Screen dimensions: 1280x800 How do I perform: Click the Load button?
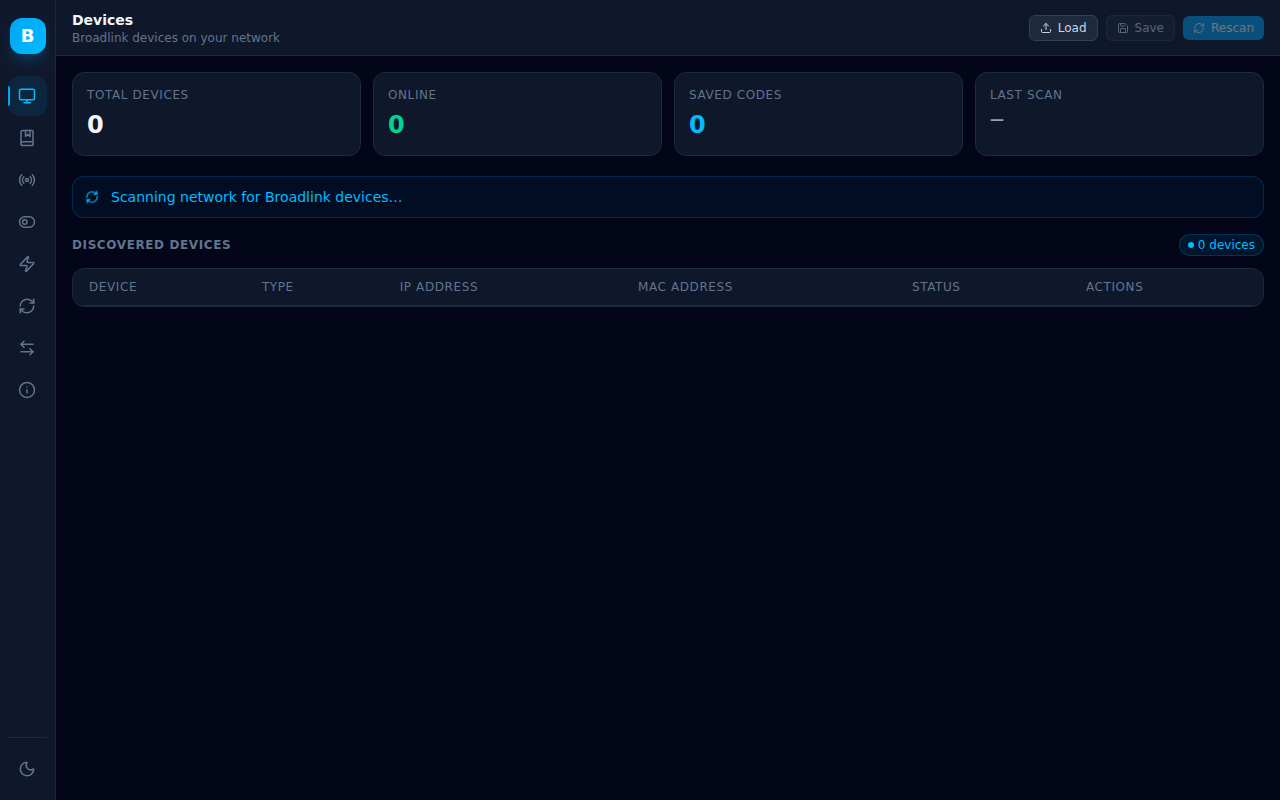(x=1063, y=28)
